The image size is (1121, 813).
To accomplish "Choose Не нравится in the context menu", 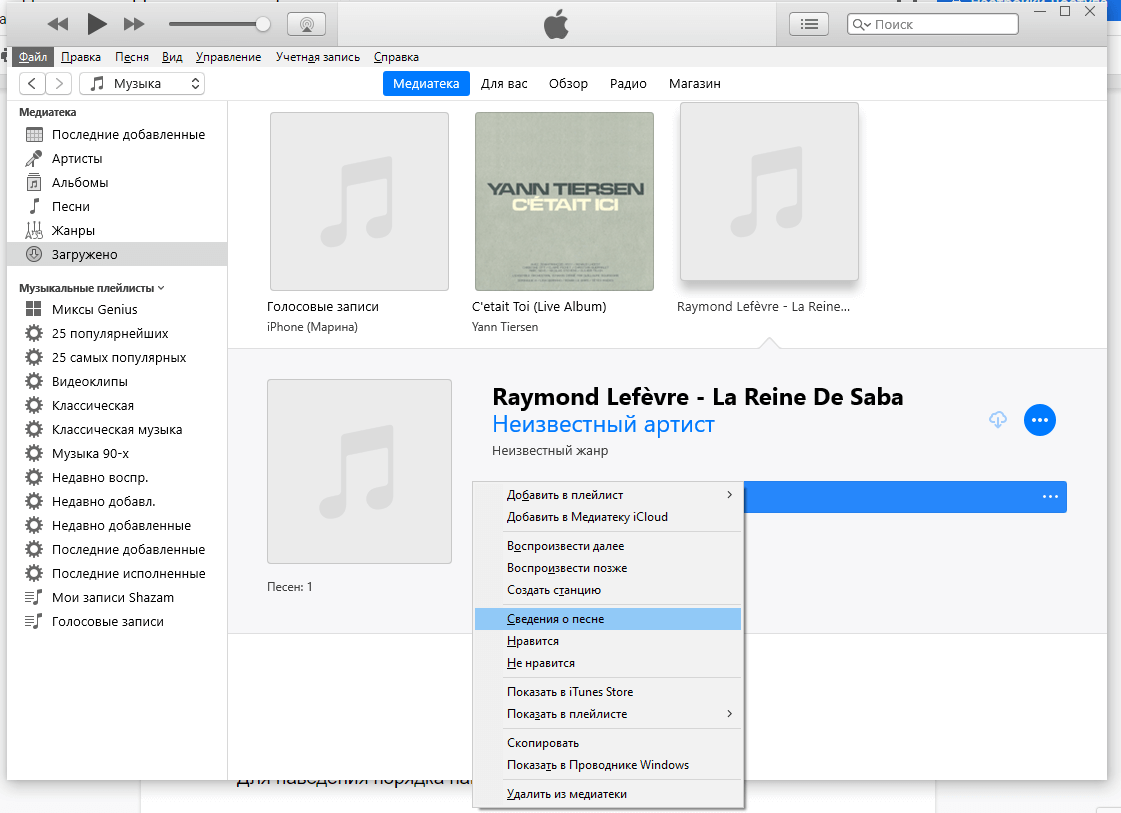I will [x=608, y=664].
